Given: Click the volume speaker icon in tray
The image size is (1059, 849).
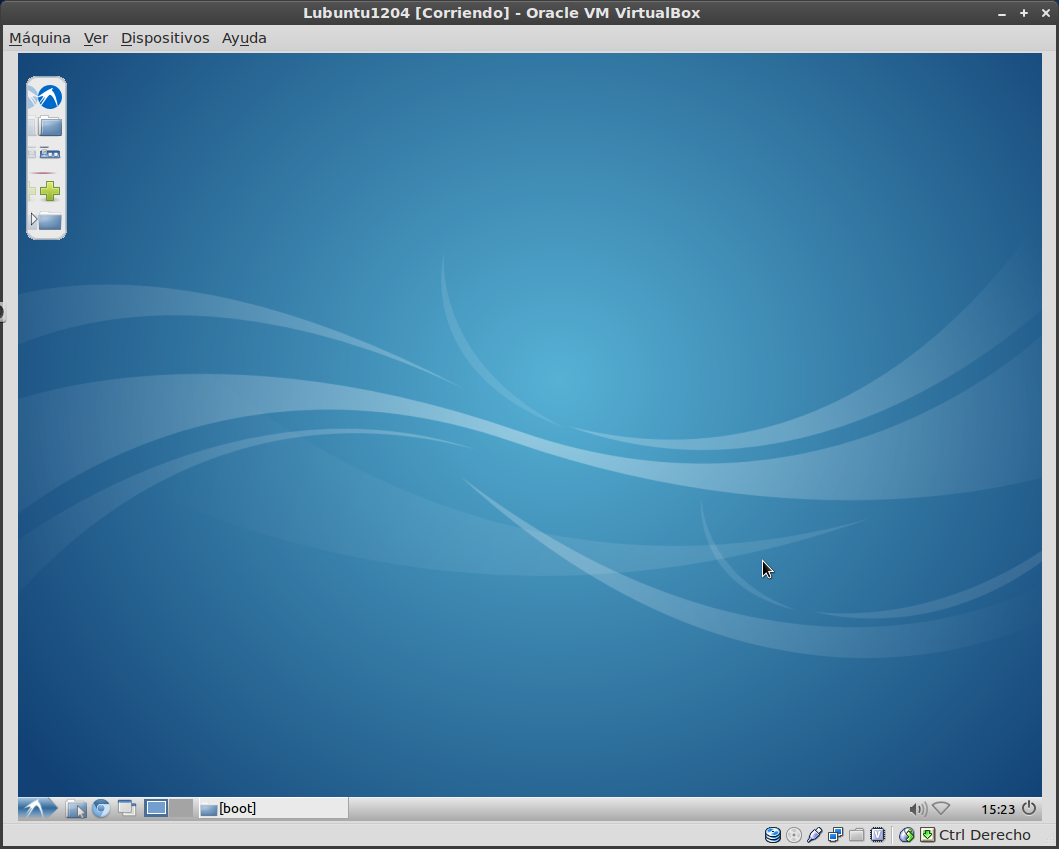Looking at the screenshot, I should [x=917, y=809].
